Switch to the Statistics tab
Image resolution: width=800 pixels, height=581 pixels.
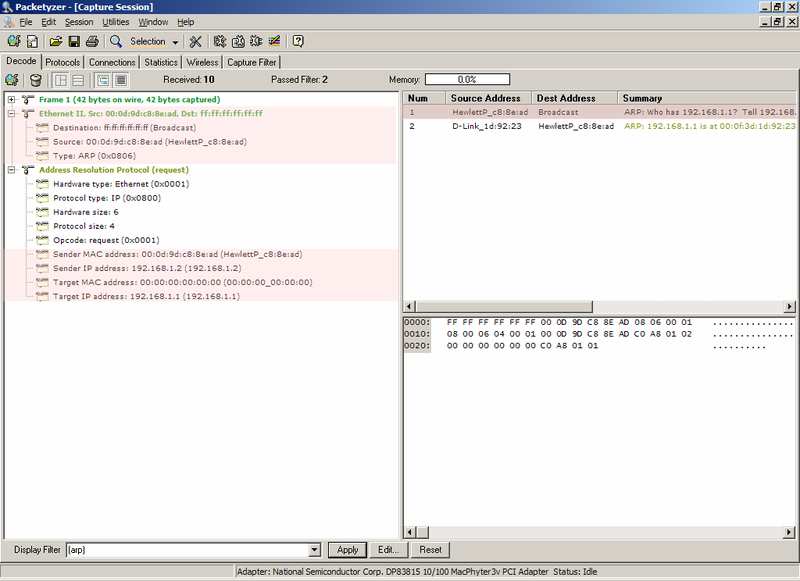click(161, 62)
